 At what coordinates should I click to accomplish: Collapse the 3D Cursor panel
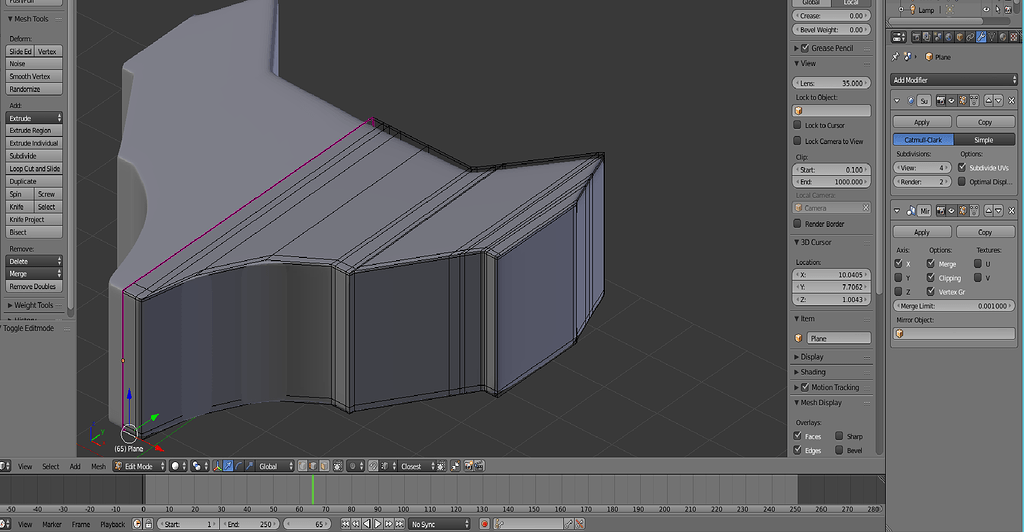click(812, 242)
